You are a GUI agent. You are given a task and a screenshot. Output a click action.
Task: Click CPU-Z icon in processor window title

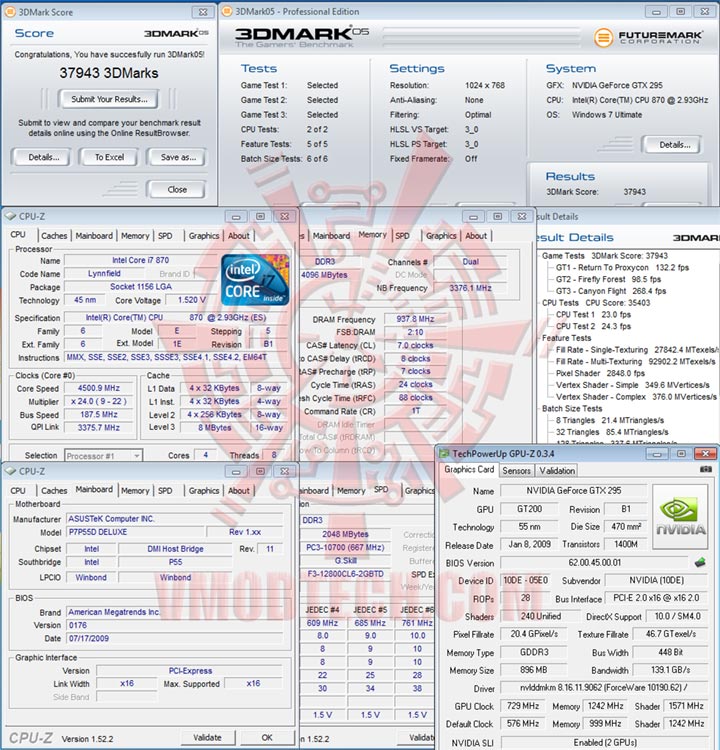(x=11, y=216)
